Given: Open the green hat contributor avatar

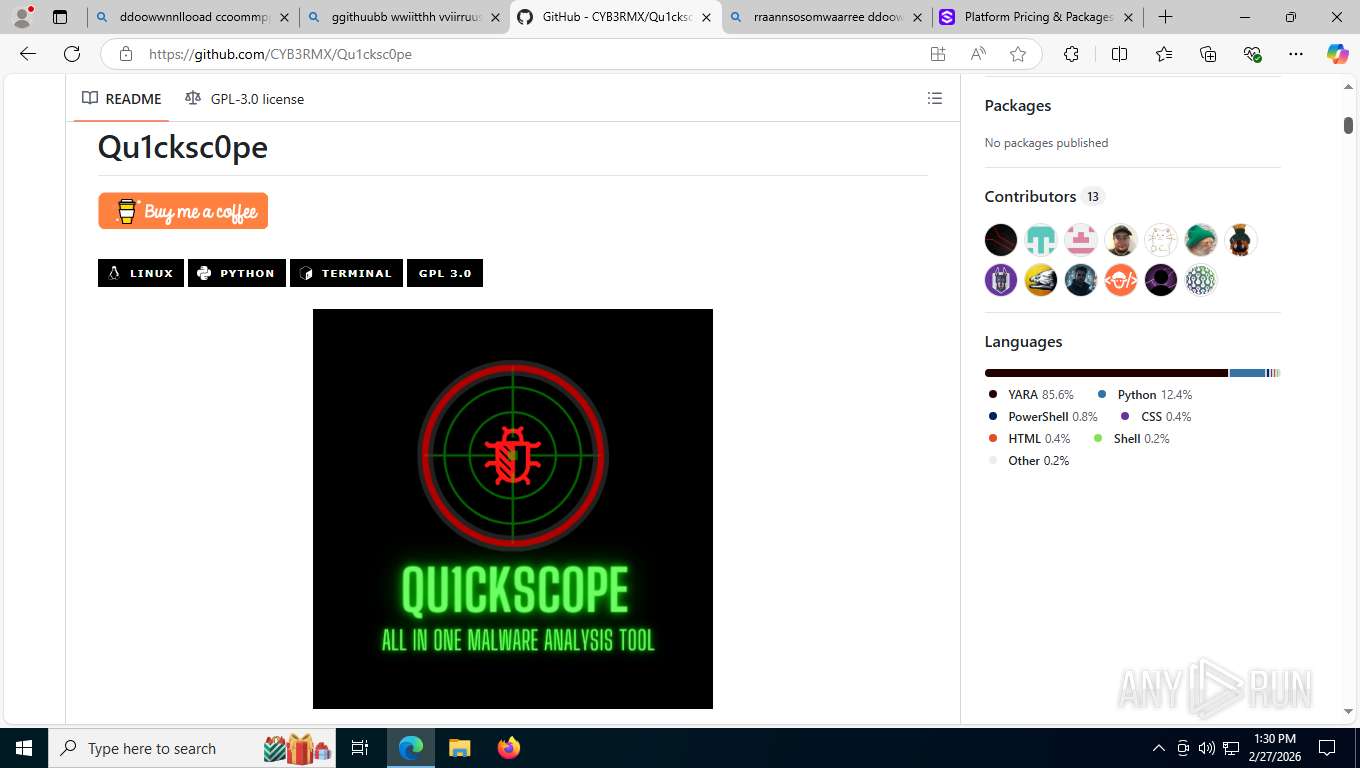Looking at the screenshot, I should [x=1201, y=240].
